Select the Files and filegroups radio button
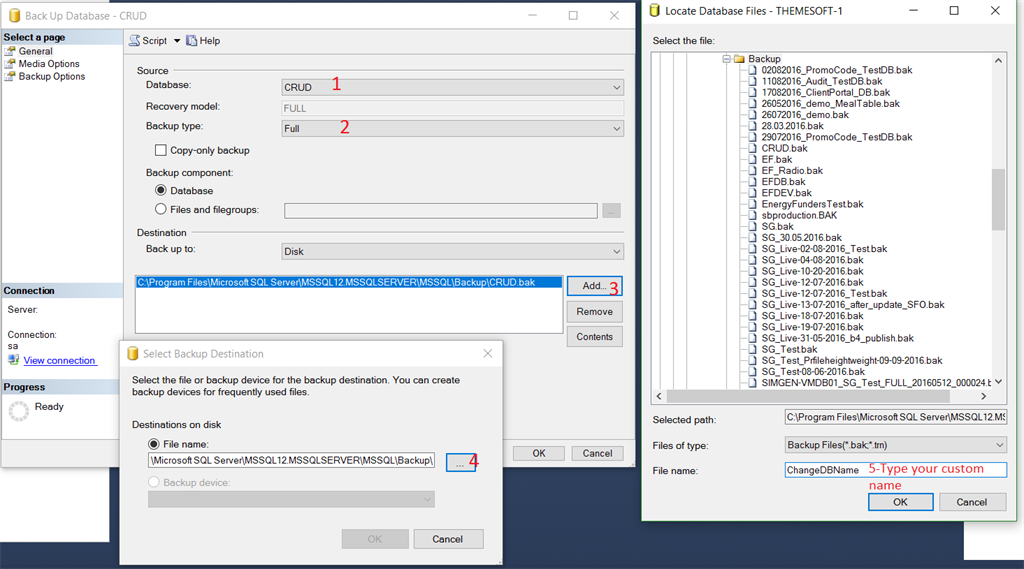The image size is (1024, 569). tap(161, 209)
